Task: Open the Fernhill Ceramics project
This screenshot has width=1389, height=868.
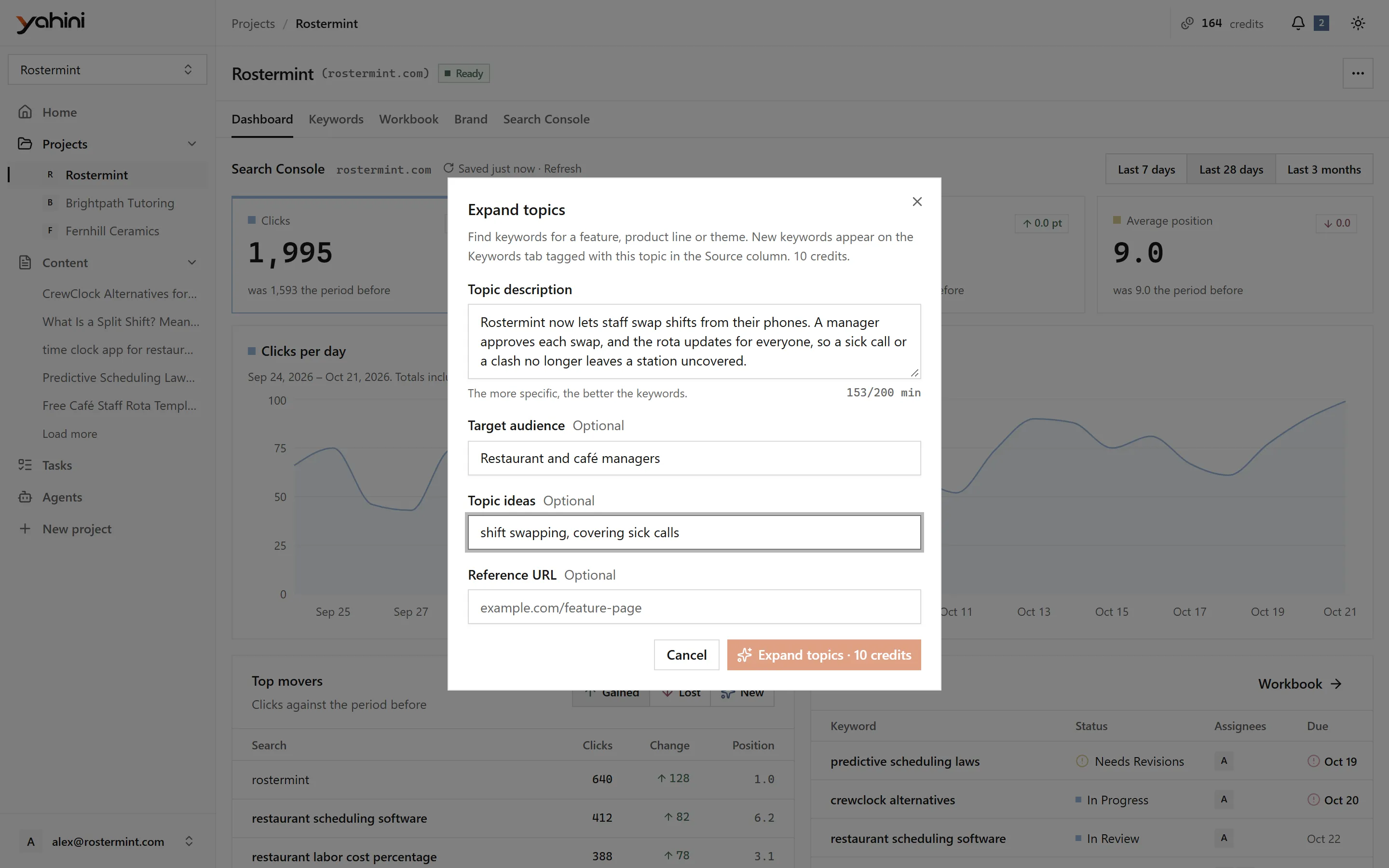Action: [x=112, y=231]
